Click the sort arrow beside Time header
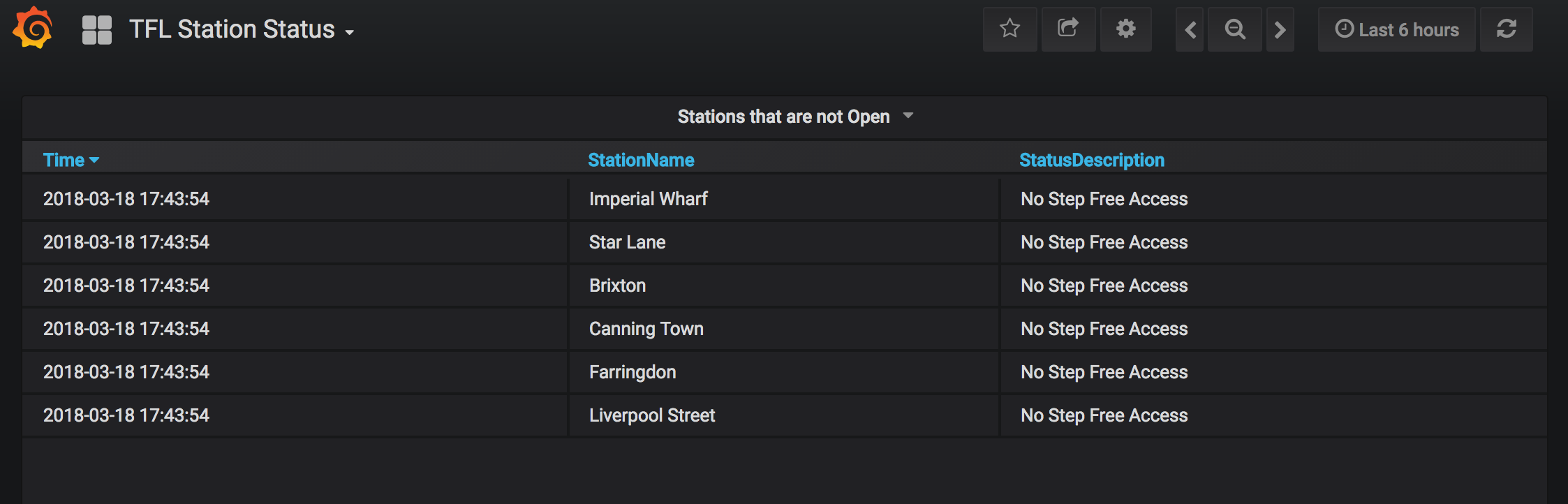Viewport: 1568px width, 504px height. click(94, 161)
